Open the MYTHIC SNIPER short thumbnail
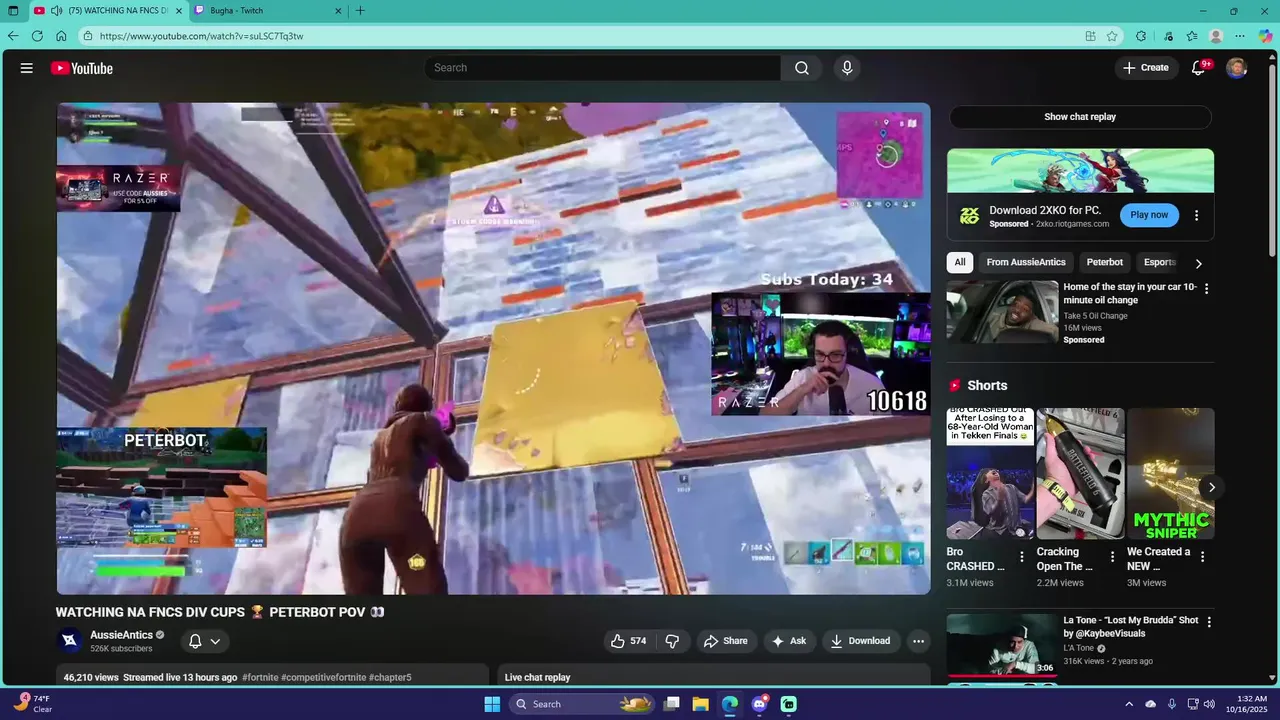 point(1171,473)
